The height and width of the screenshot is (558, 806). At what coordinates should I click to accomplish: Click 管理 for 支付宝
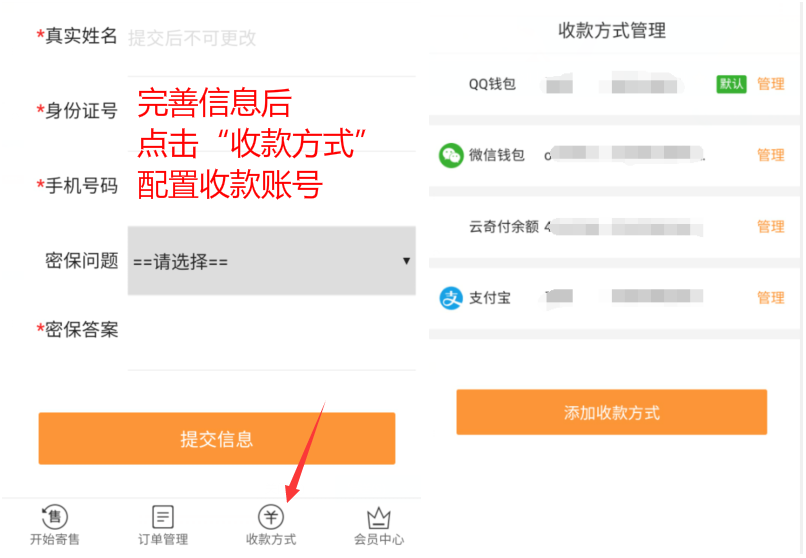click(771, 298)
